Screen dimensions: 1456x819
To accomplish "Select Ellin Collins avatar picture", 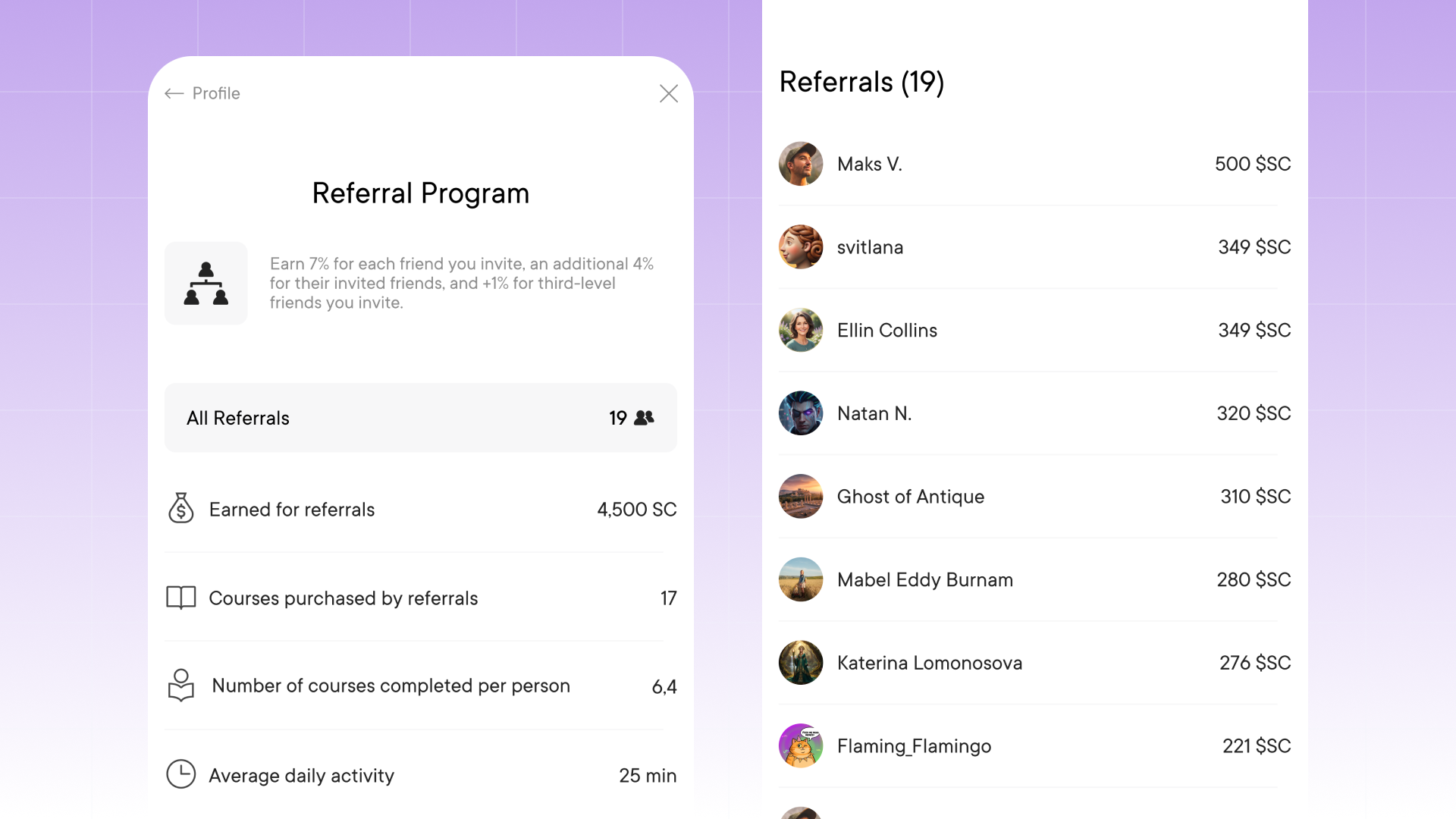I will click(x=801, y=330).
